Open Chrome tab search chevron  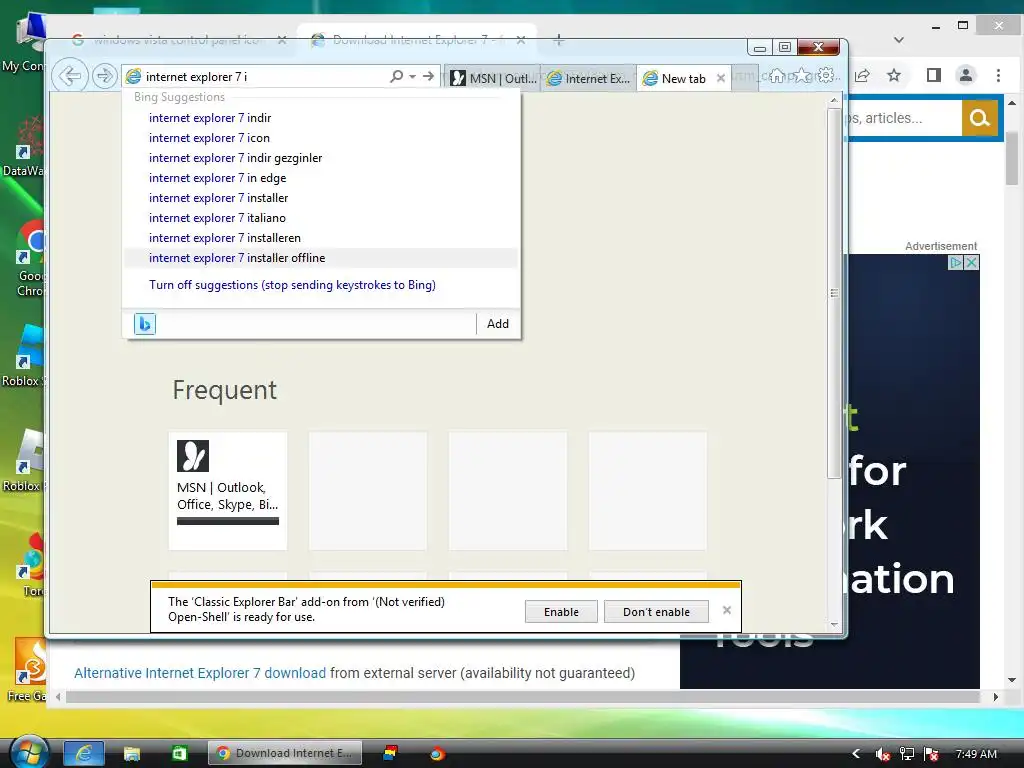coord(899,40)
